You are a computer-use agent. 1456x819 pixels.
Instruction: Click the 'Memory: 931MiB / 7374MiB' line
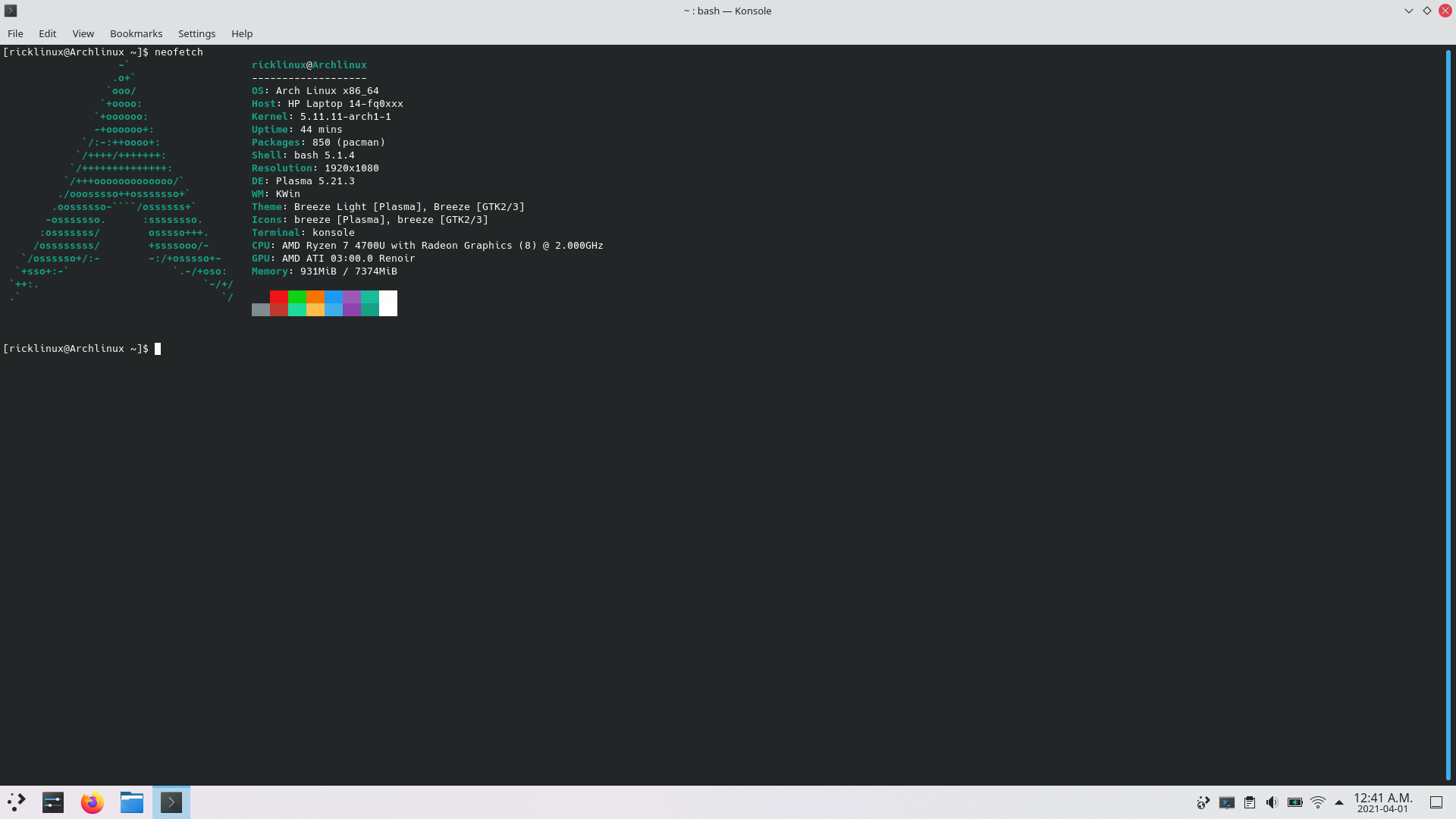(325, 271)
